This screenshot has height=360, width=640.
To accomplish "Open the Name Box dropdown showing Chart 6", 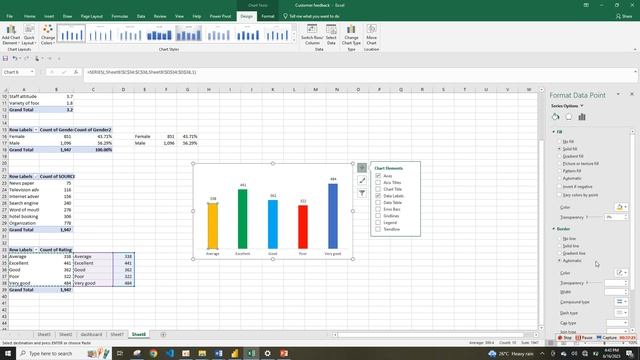I will pyautogui.click(x=32, y=72).
